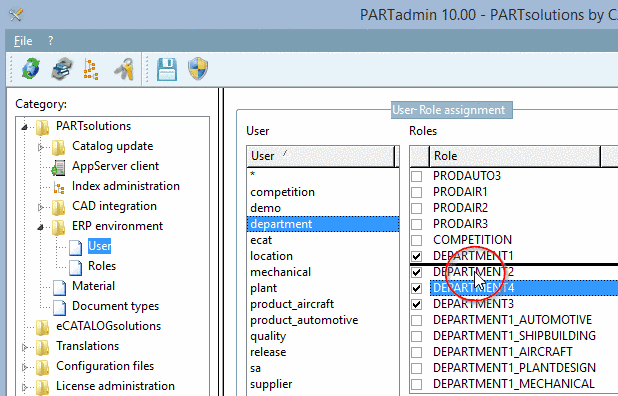Click the CAD integration folder icon

click(x=59, y=207)
